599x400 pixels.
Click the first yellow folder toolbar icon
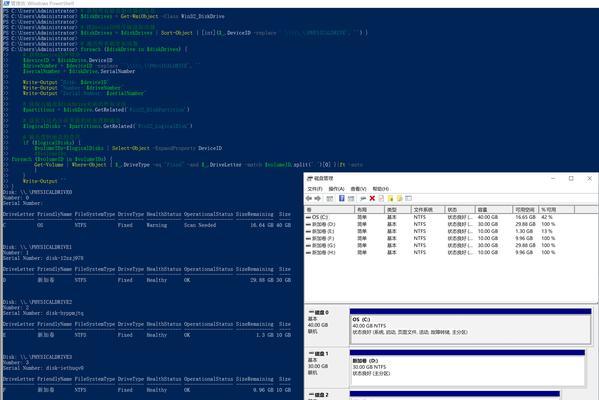(390, 198)
